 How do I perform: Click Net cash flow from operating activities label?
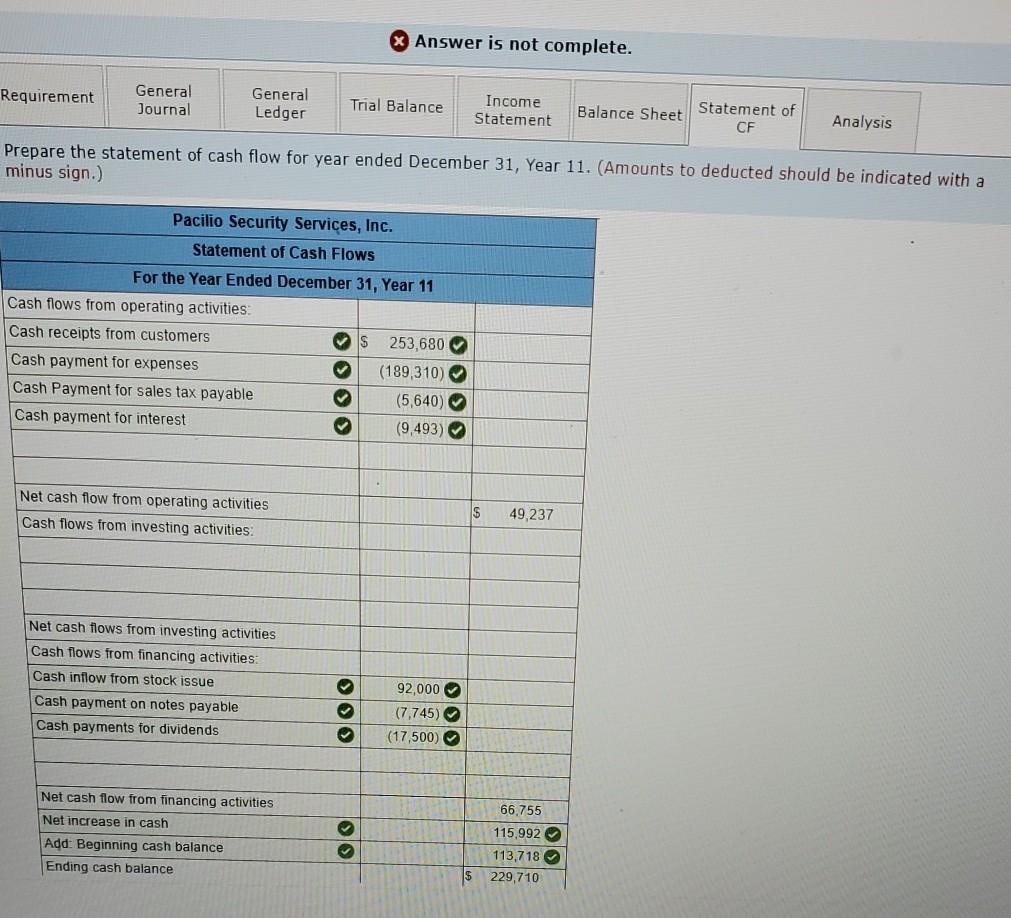[144, 500]
